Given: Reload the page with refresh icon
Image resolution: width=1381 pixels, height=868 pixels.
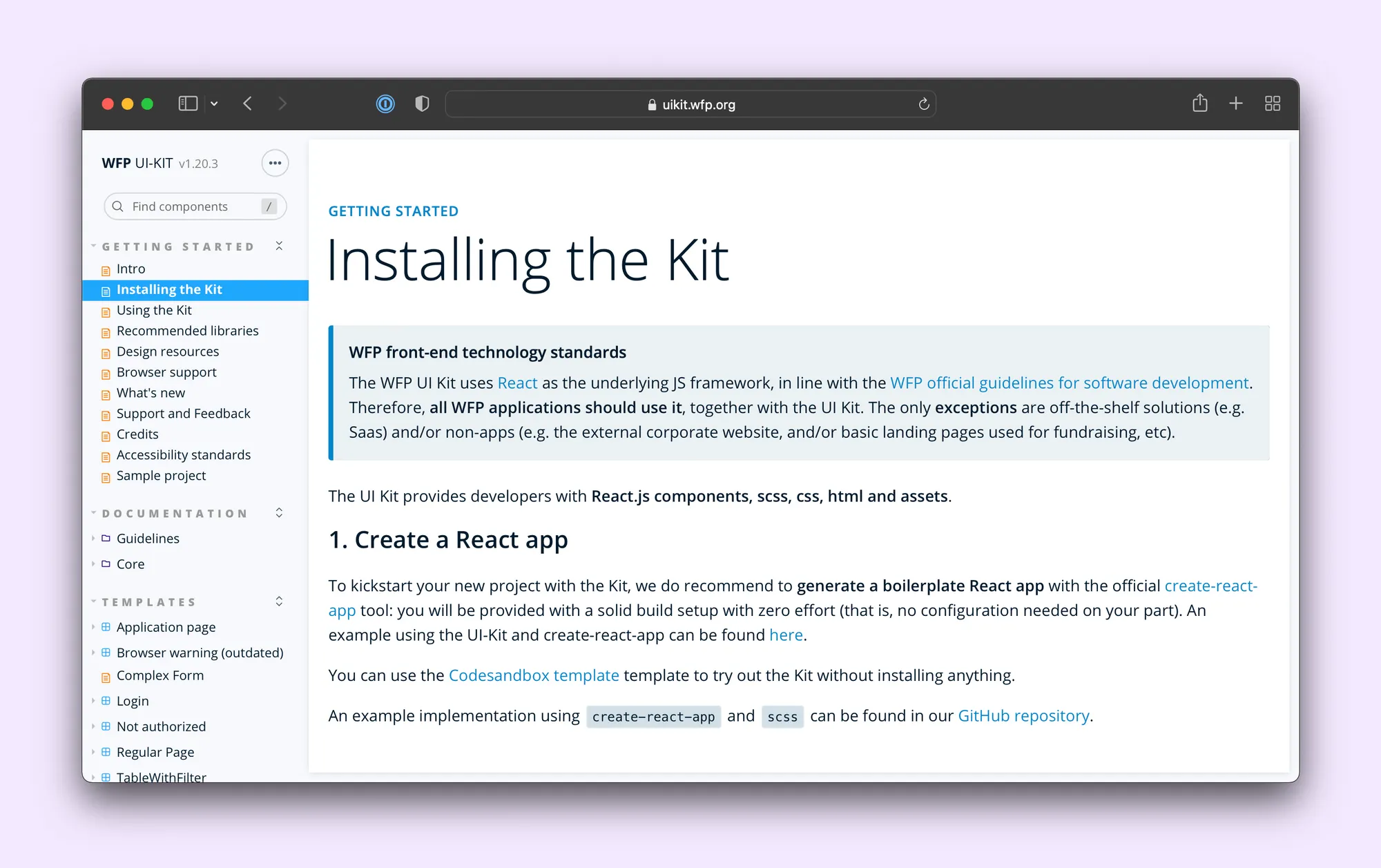Looking at the screenshot, I should point(923,104).
